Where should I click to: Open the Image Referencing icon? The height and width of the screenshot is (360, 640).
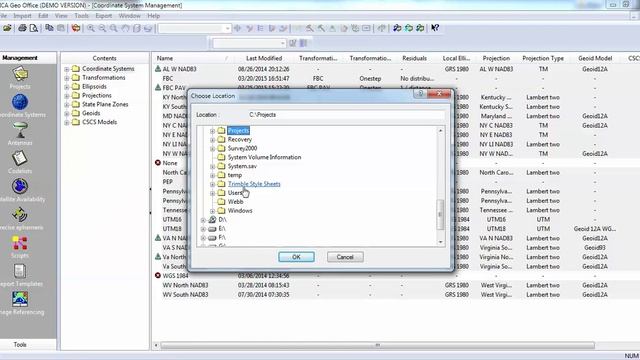click(20, 299)
